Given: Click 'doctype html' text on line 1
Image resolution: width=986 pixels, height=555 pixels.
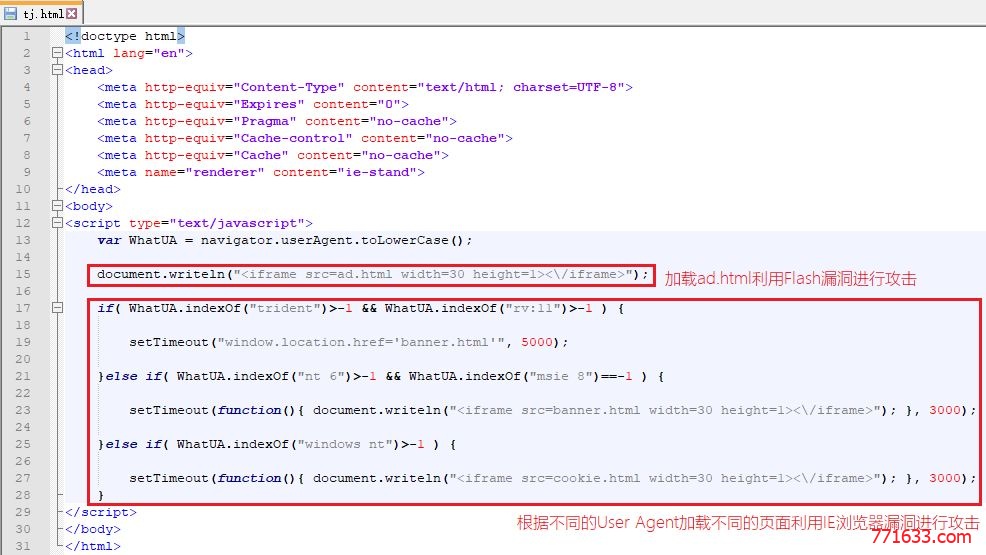Looking at the screenshot, I should (x=129, y=36).
